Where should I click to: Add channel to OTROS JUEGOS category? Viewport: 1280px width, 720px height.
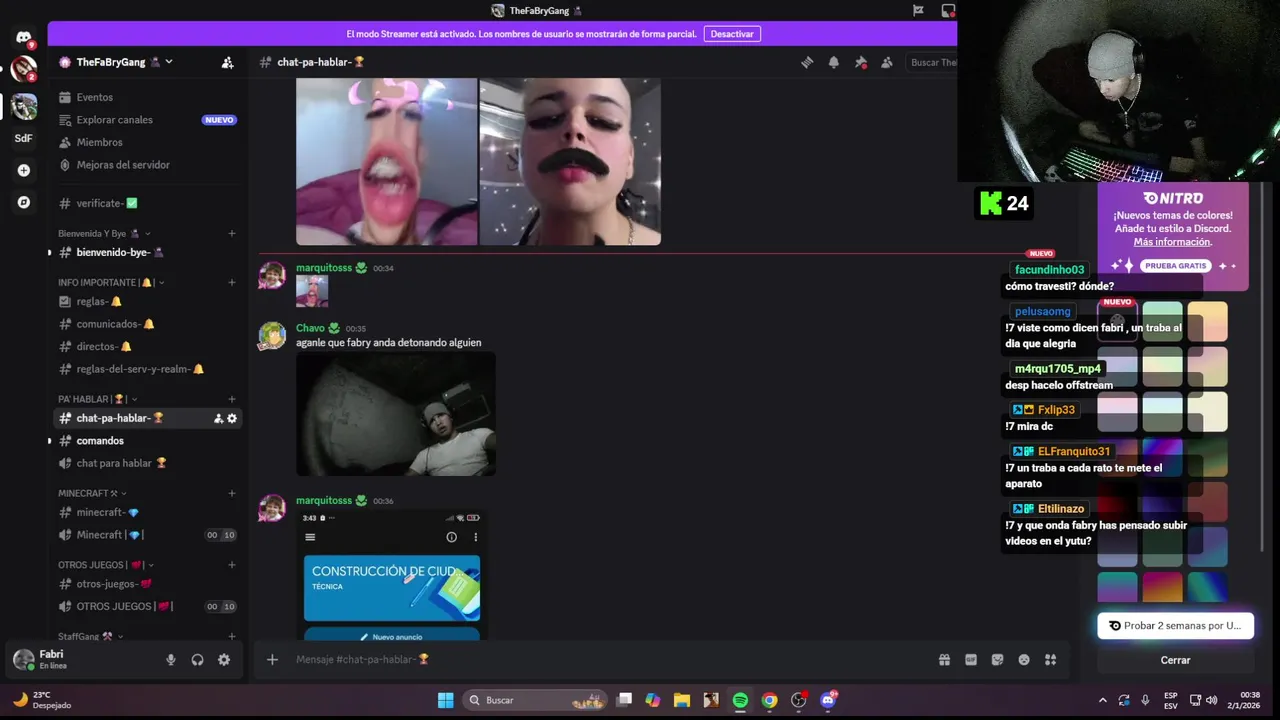[232, 564]
